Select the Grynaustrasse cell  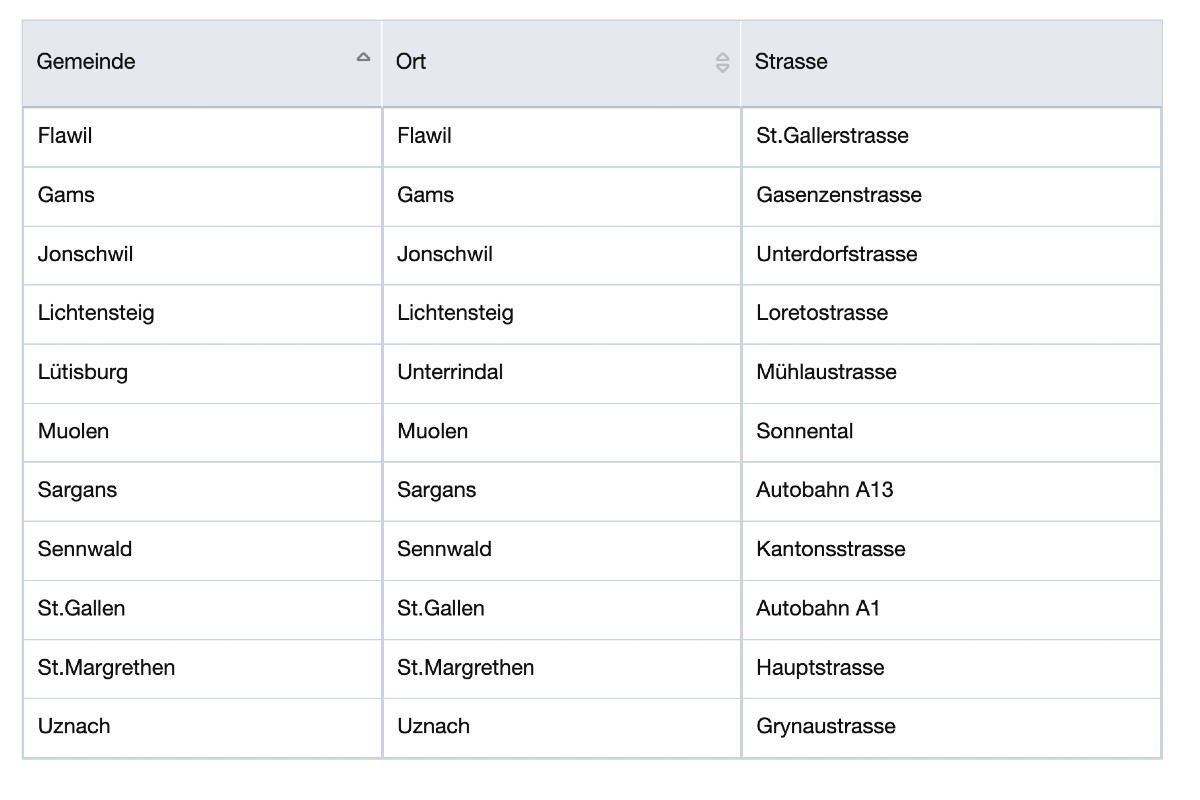825,726
